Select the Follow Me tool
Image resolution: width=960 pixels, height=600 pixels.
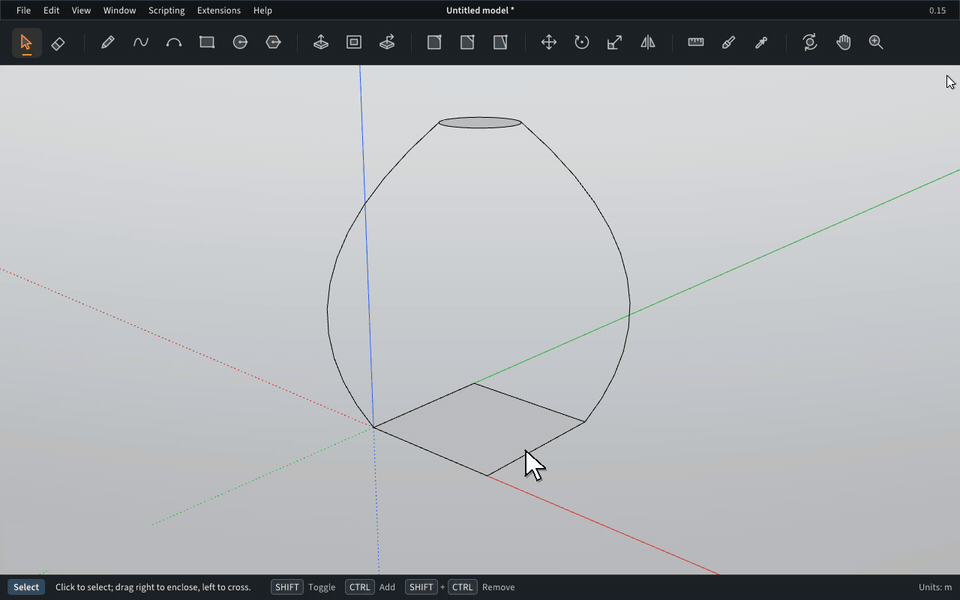387,42
